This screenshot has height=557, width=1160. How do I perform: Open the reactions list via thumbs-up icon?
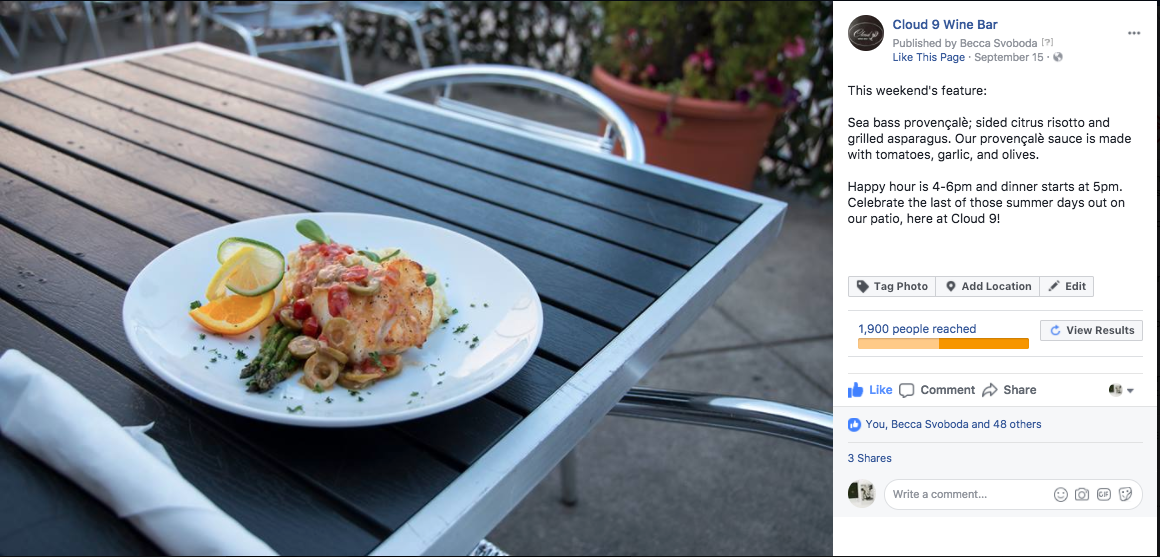point(854,425)
